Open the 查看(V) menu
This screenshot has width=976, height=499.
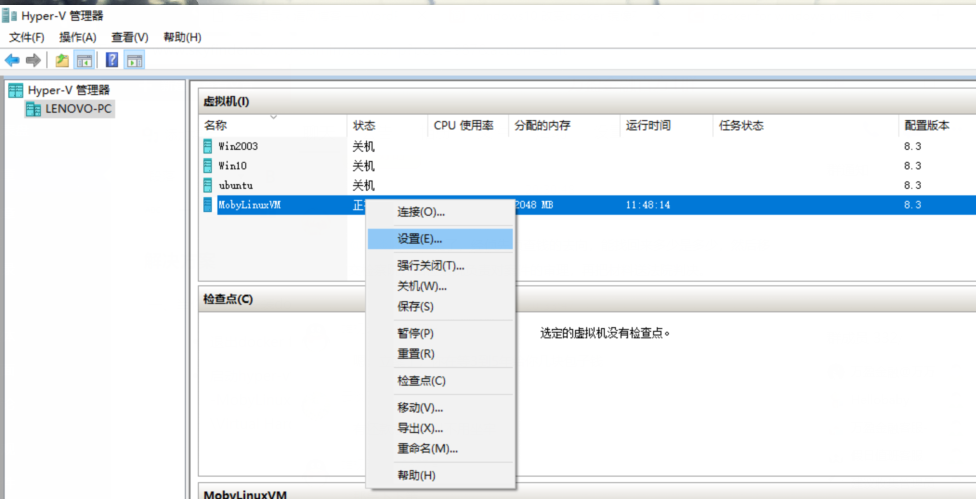[129, 37]
